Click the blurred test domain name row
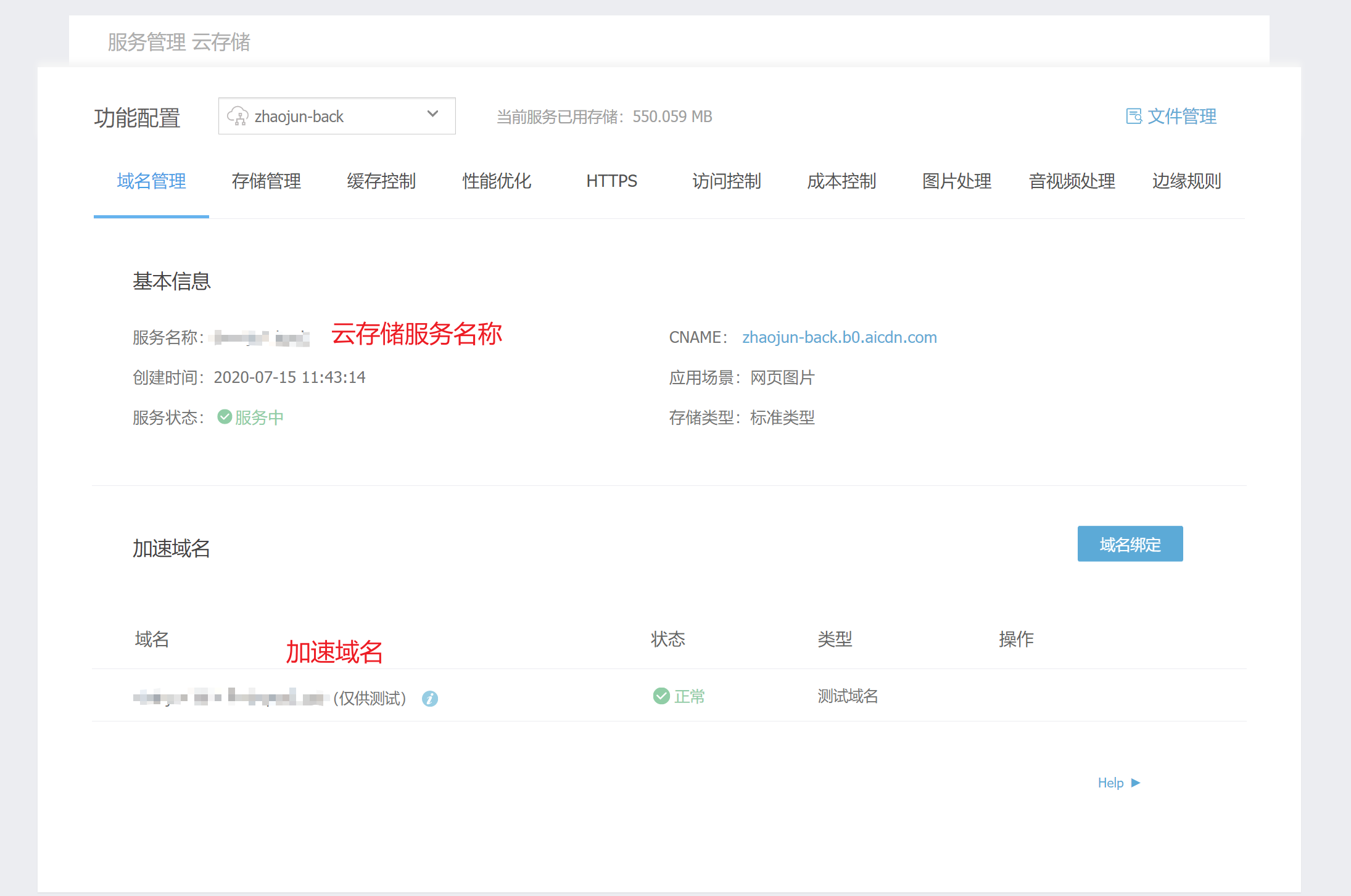The image size is (1351, 896). tap(228, 697)
